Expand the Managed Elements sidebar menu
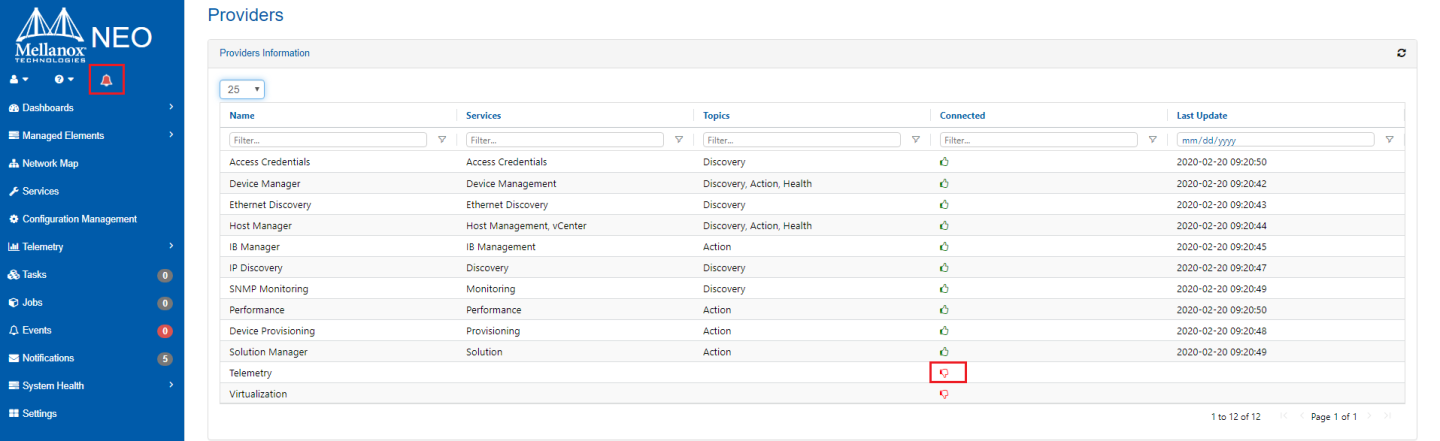The height and width of the screenshot is (441, 1440). (90, 135)
